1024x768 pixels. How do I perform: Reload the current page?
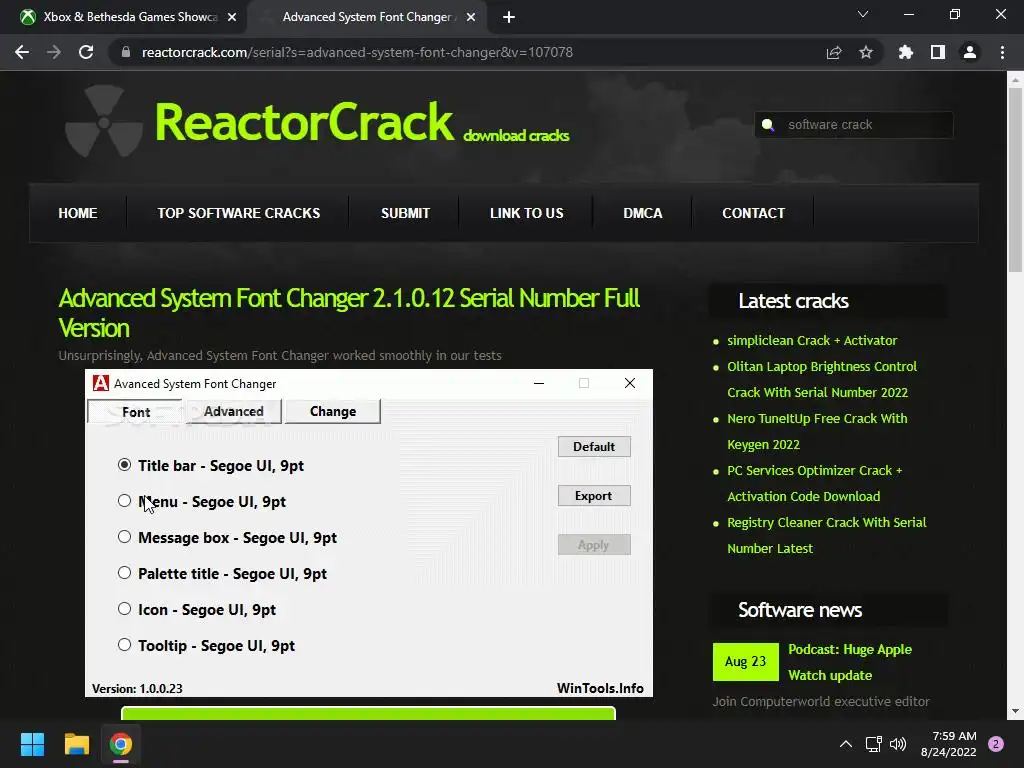click(86, 52)
